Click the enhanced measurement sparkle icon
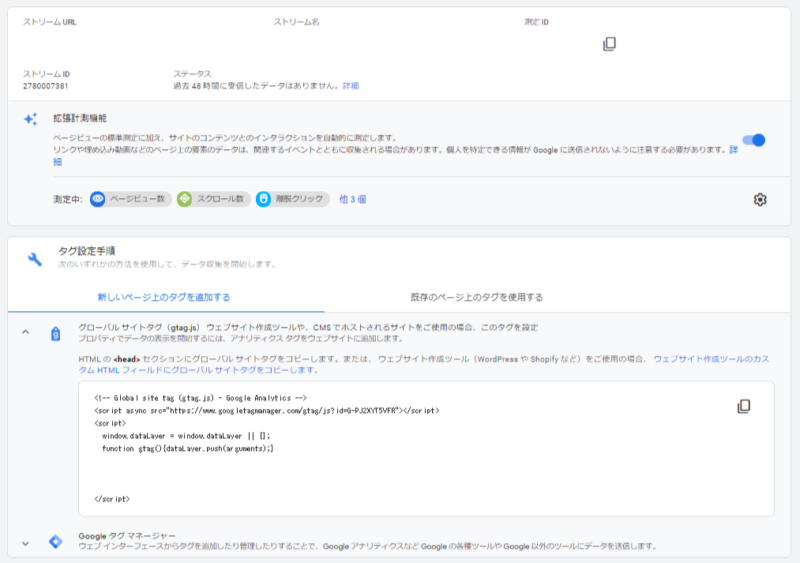 [x=31, y=119]
